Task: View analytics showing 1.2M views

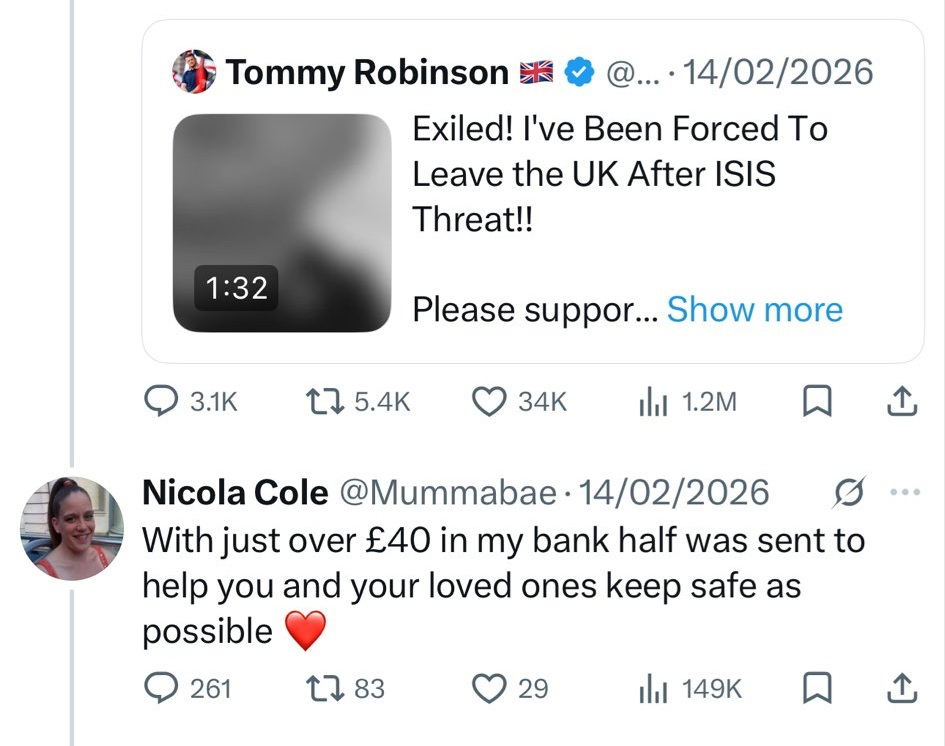Action: [x=649, y=402]
